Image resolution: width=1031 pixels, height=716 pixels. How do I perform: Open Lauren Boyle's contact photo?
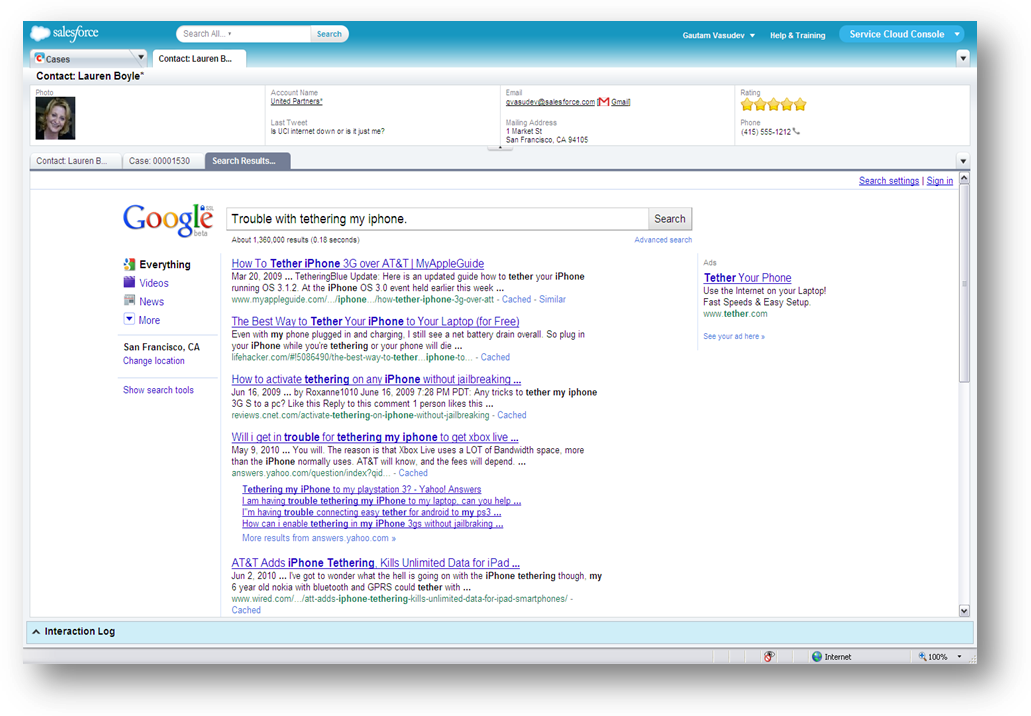coord(55,119)
